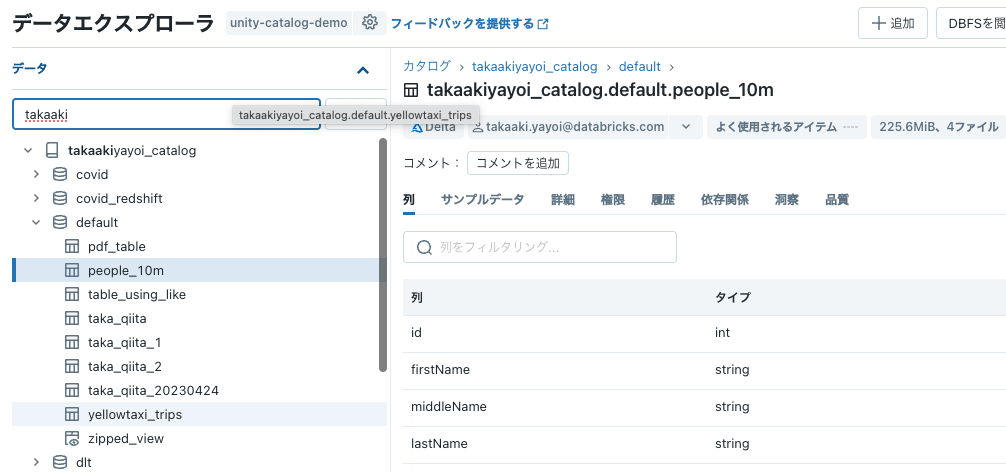Switch to the 列 tab
1006x472 pixels.
[409, 199]
